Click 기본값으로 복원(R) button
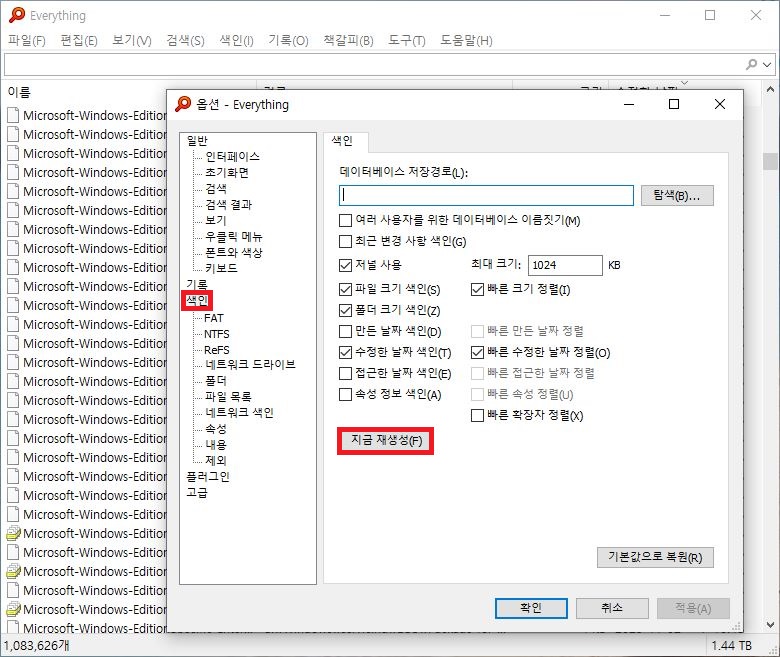Screen dimensions: 780x657 pos(655,557)
